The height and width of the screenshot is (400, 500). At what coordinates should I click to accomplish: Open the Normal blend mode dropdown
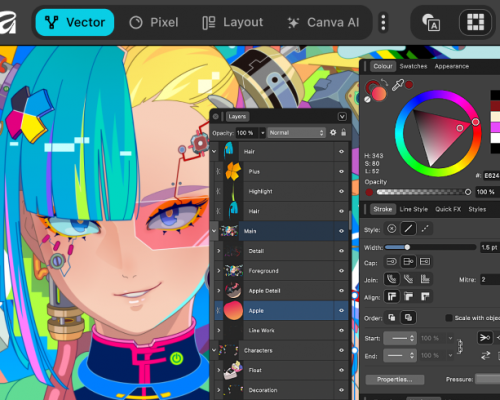click(296, 133)
